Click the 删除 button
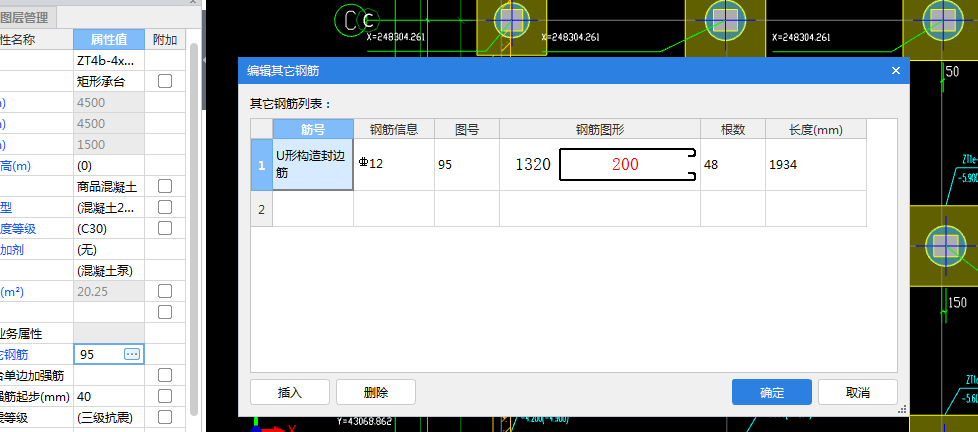This screenshot has height=432, width=978. [x=376, y=392]
